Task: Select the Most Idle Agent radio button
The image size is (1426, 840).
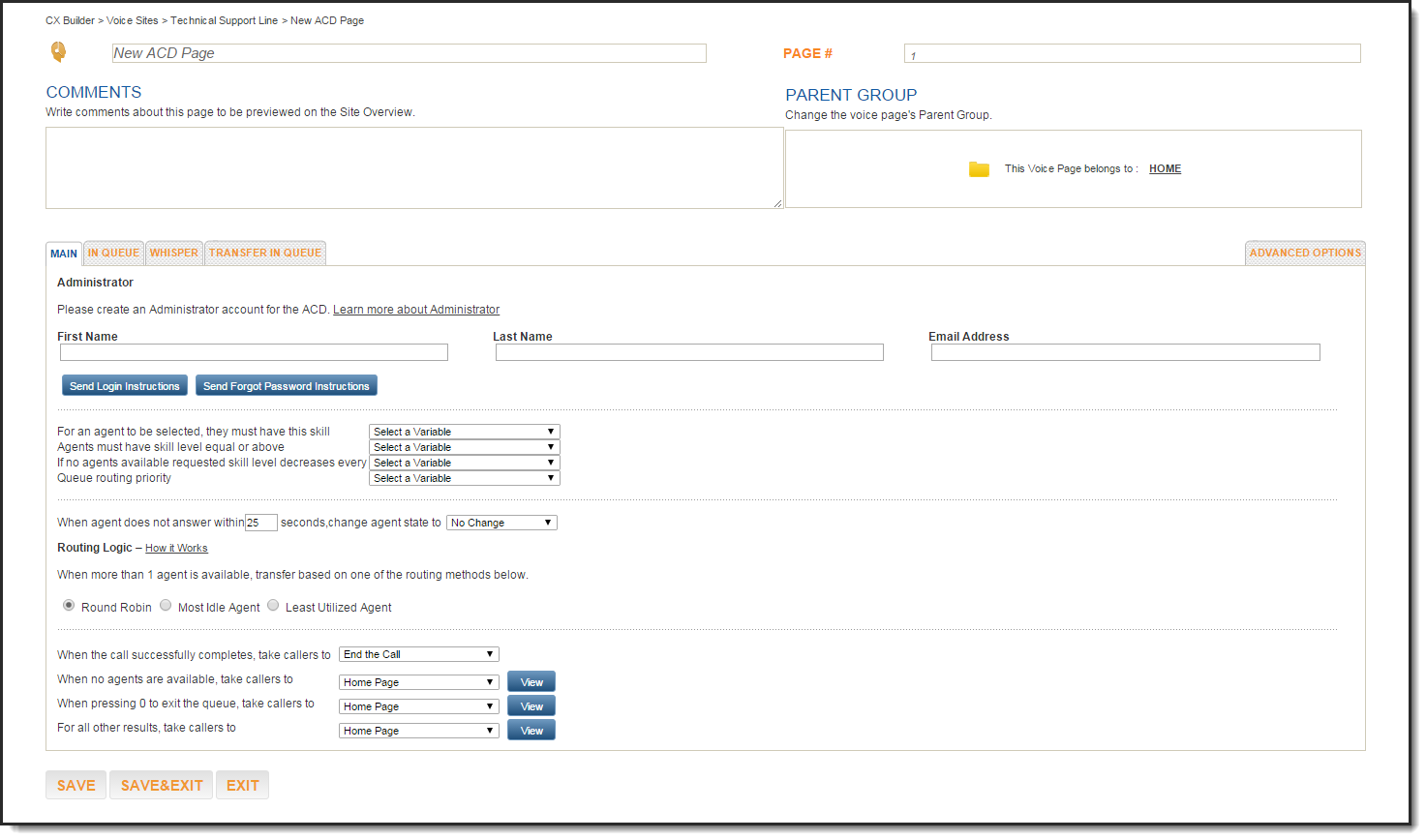Action: (x=166, y=606)
